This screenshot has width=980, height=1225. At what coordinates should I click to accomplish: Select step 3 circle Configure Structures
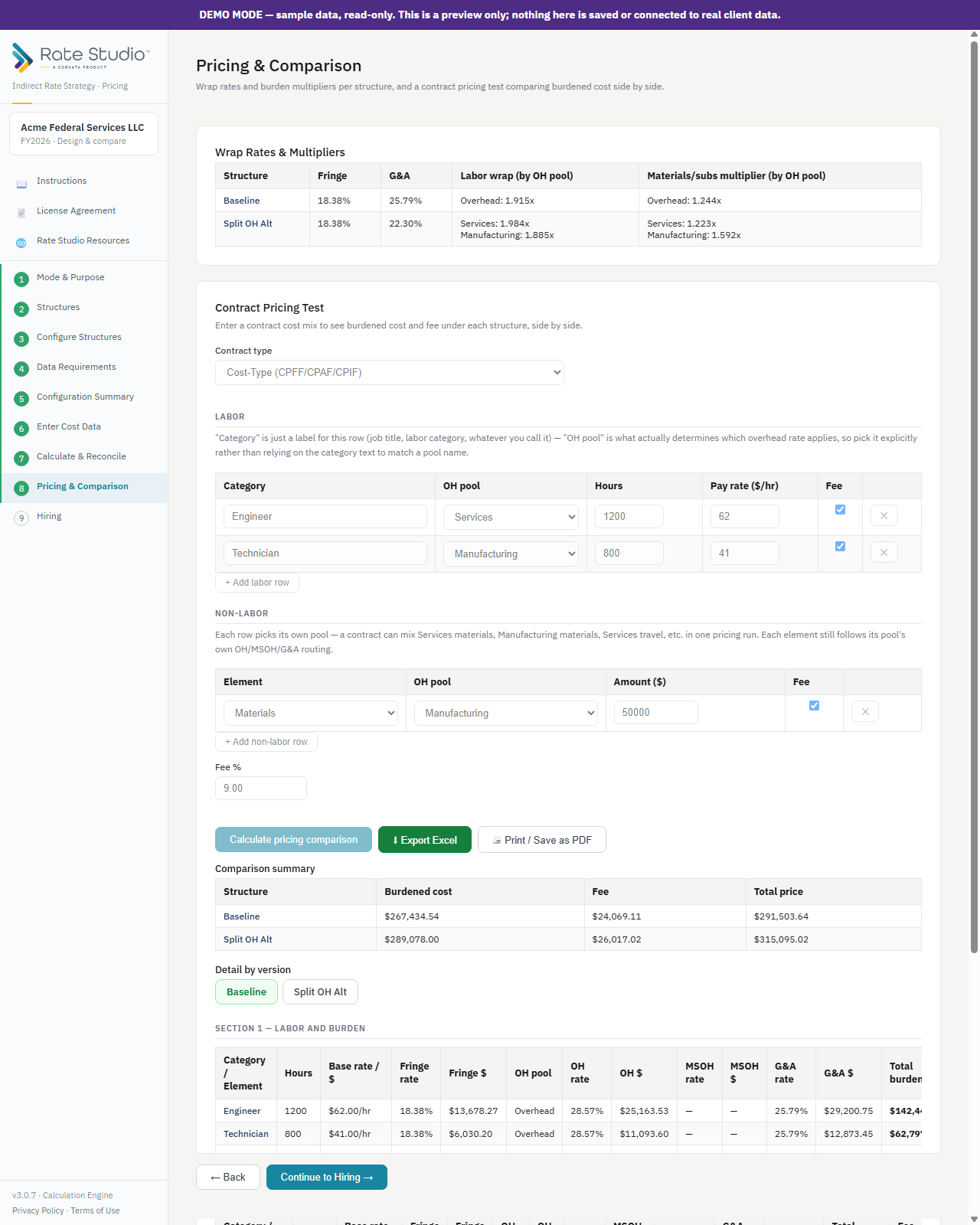point(21,339)
